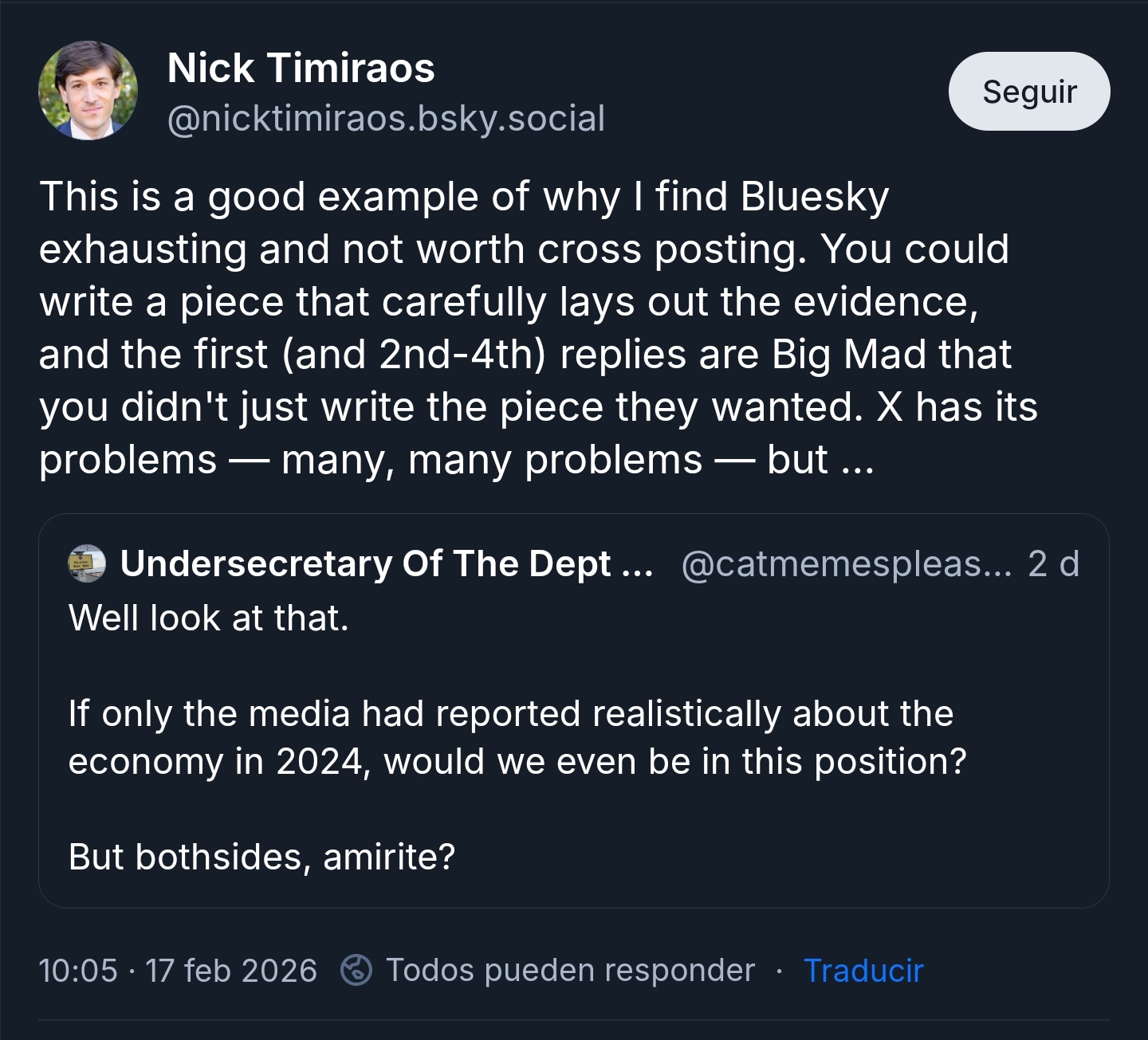Screen dimensions: 1148x1040
Task: Open the quoted author's small avatar
Action: (88, 563)
